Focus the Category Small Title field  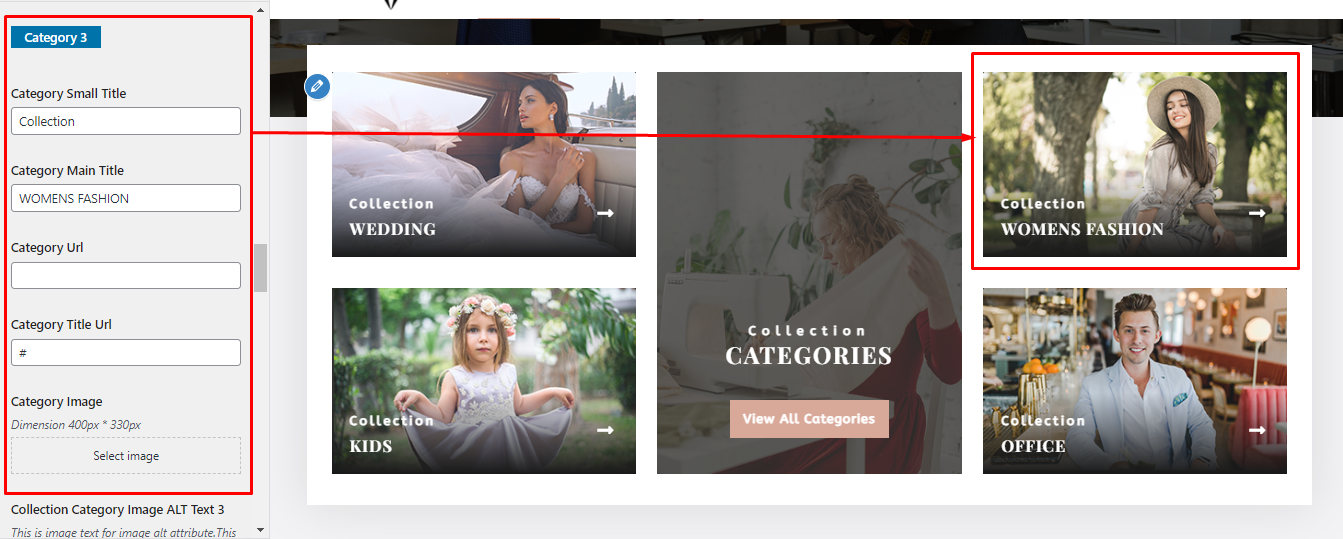tap(126, 121)
